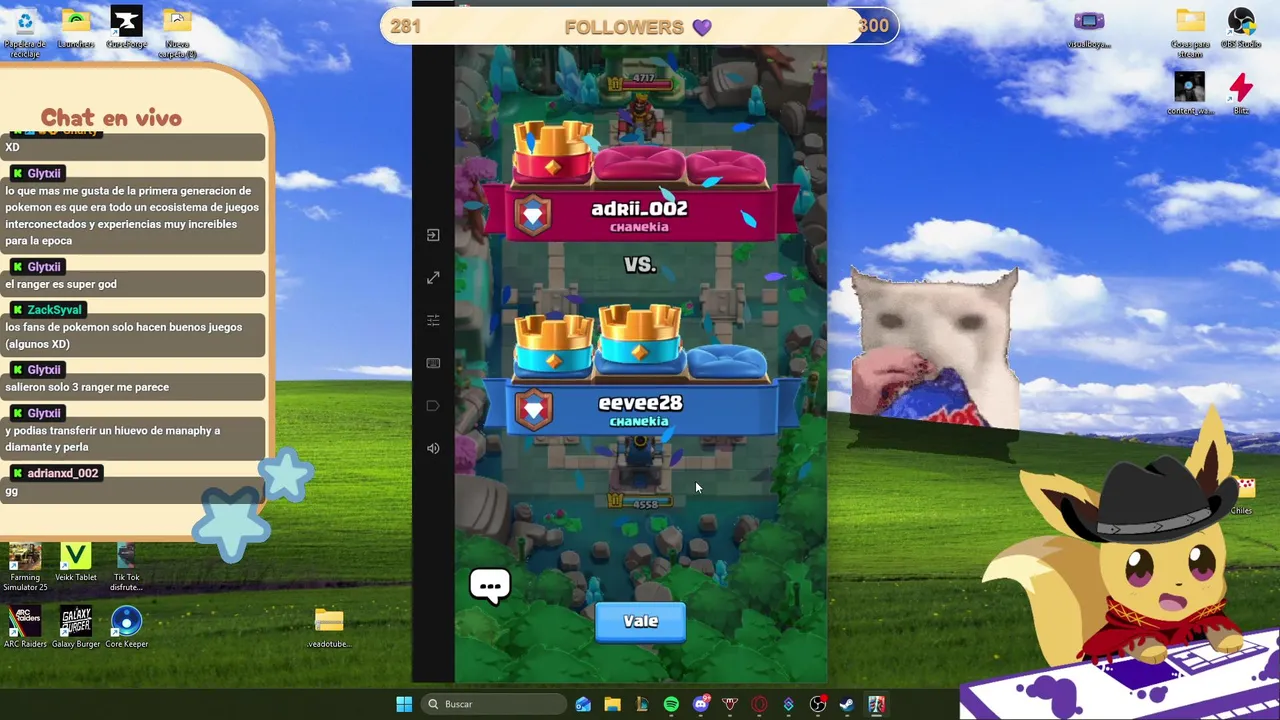Launch ARC Raiders from the desktop
The image size is (1280, 720).
click(x=25, y=628)
